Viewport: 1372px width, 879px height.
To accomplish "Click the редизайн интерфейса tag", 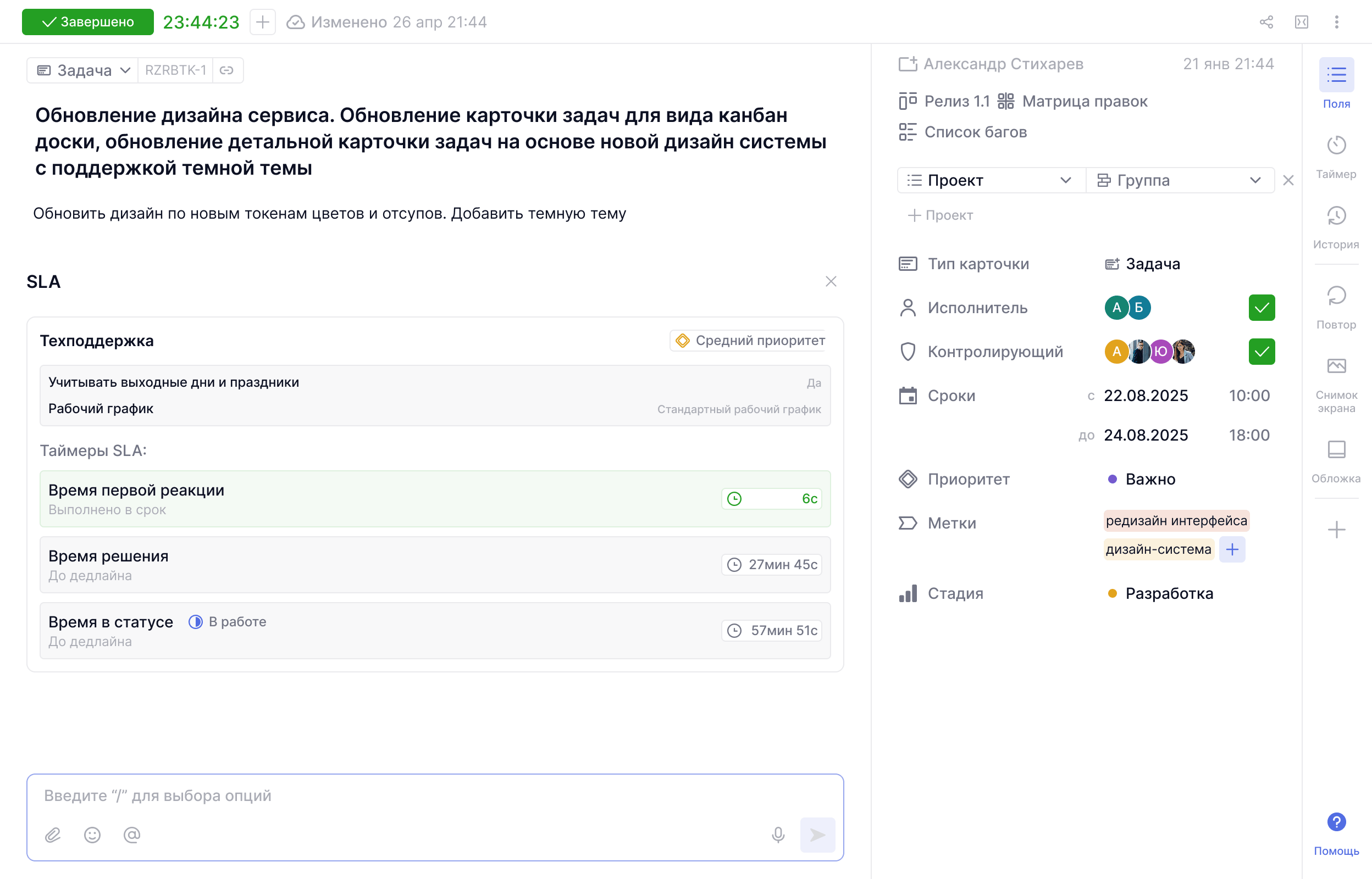I will (1176, 521).
